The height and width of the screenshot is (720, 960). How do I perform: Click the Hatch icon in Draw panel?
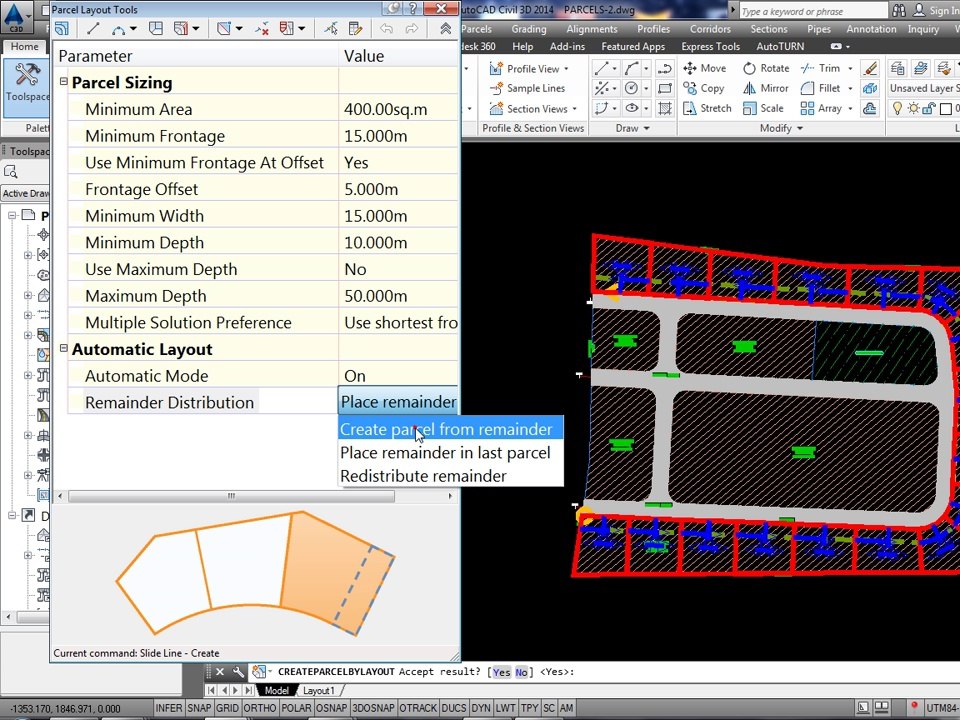pyautogui.click(x=665, y=108)
